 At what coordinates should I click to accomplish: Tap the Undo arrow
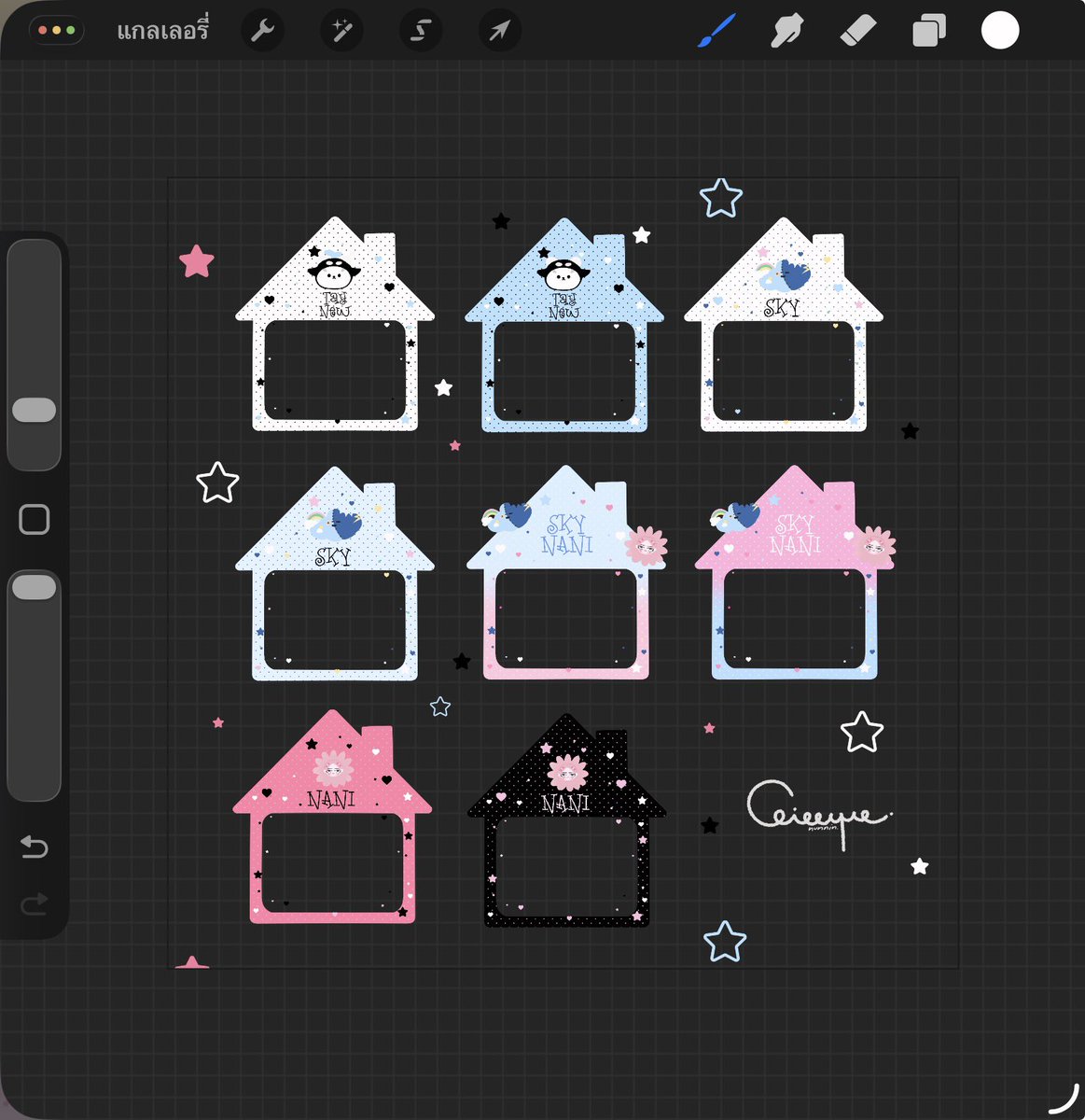(35, 847)
